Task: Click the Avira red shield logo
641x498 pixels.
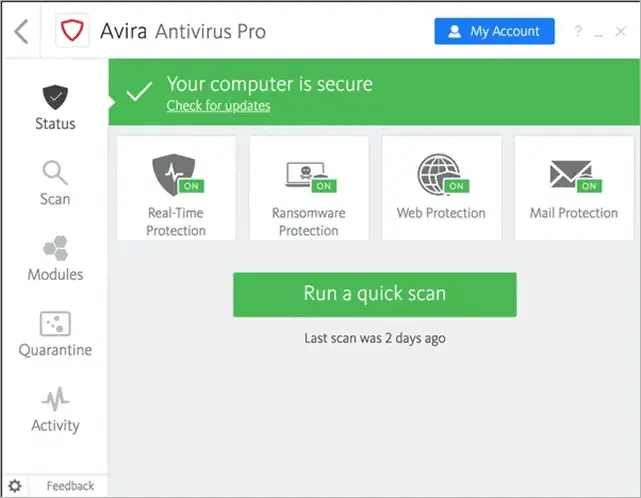Action: click(72, 31)
